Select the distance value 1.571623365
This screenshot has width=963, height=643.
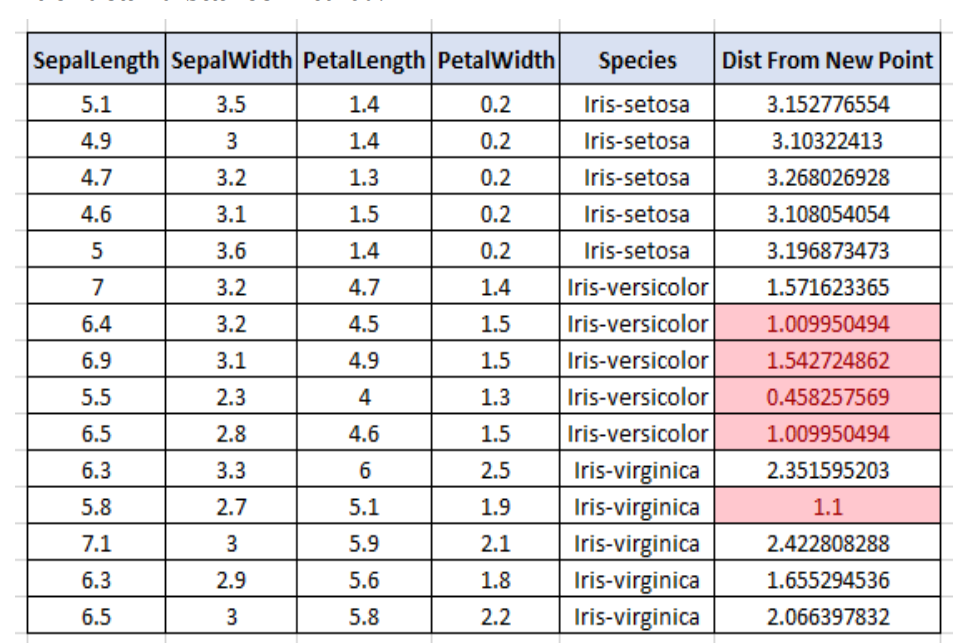point(827,288)
